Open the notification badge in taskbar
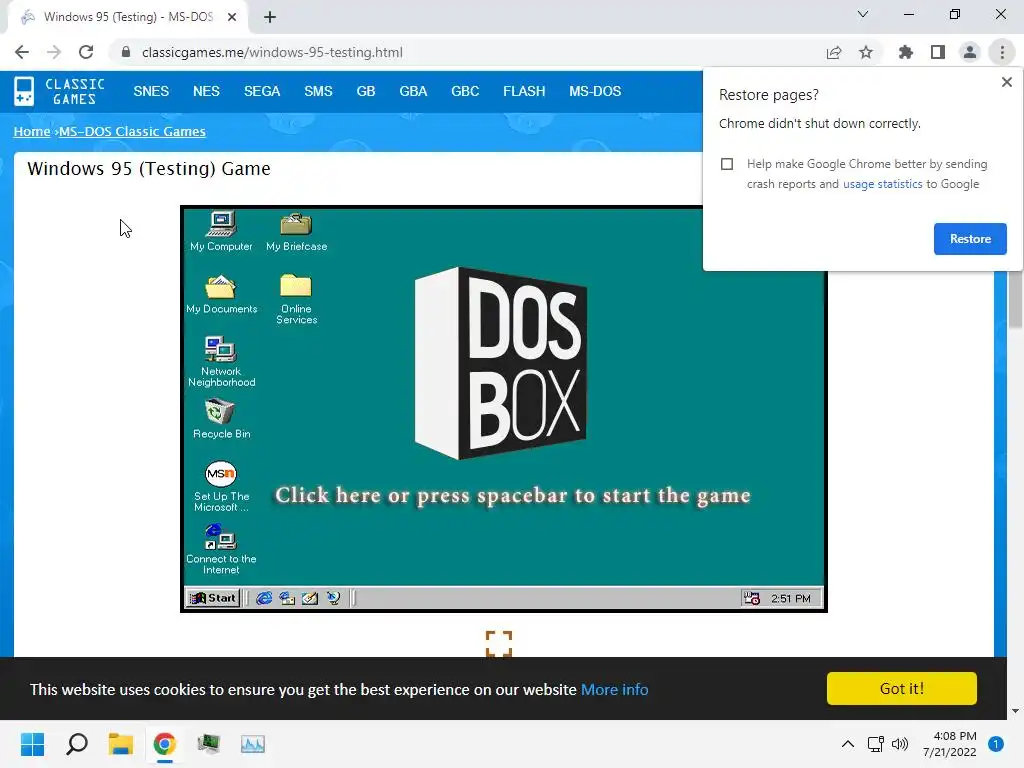The height and width of the screenshot is (768, 1024). [996, 743]
